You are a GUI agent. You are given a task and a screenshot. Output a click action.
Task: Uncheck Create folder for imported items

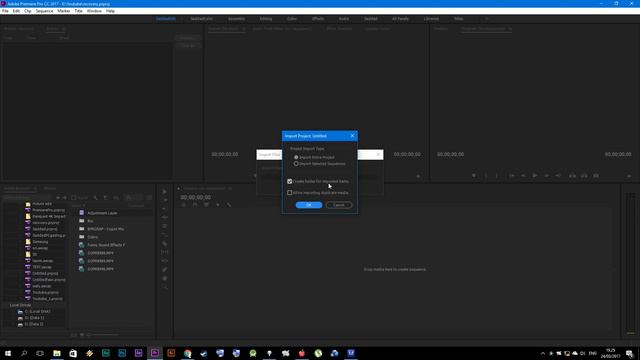pos(289,181)
